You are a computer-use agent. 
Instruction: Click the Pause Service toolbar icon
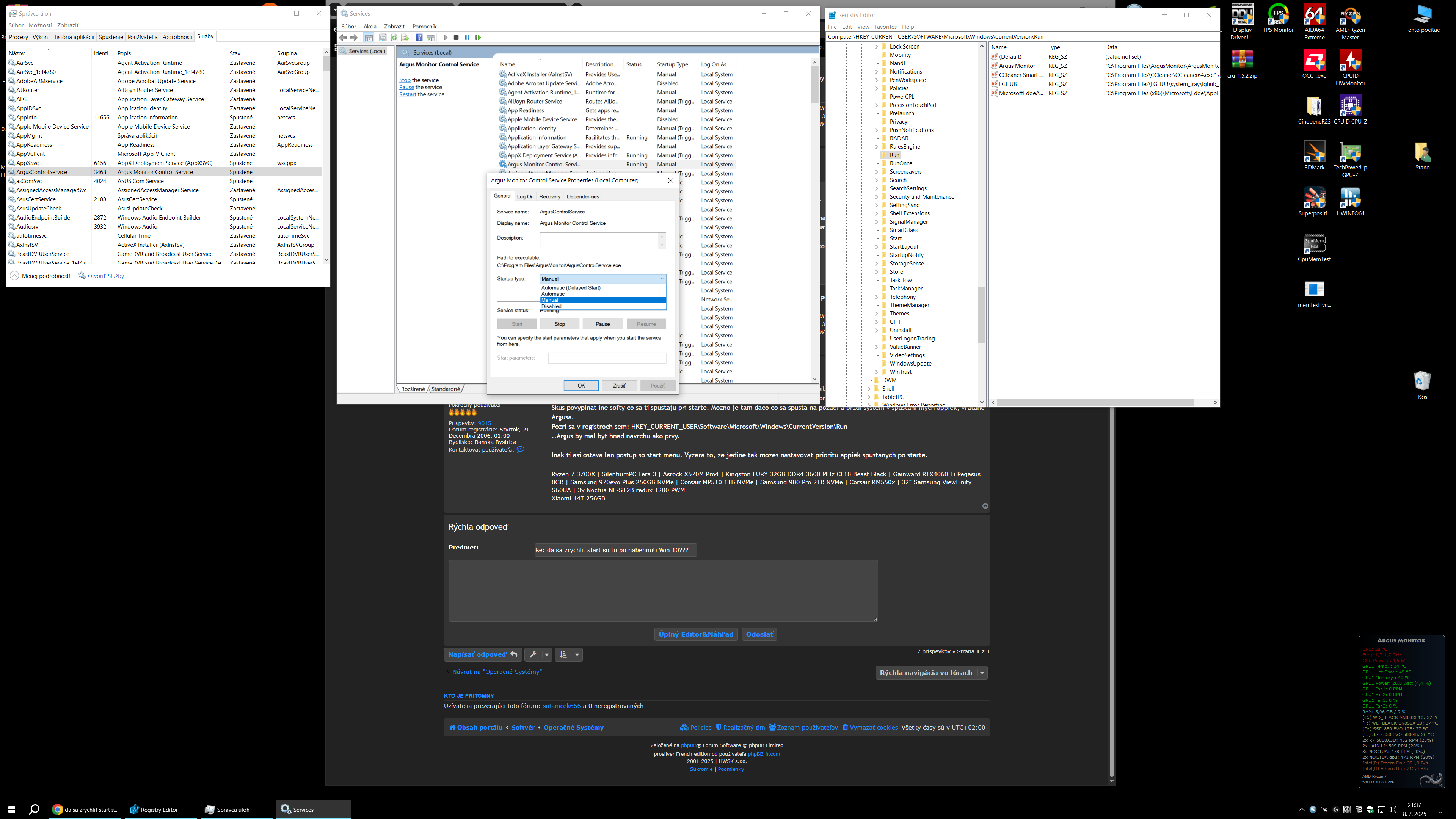467,38
